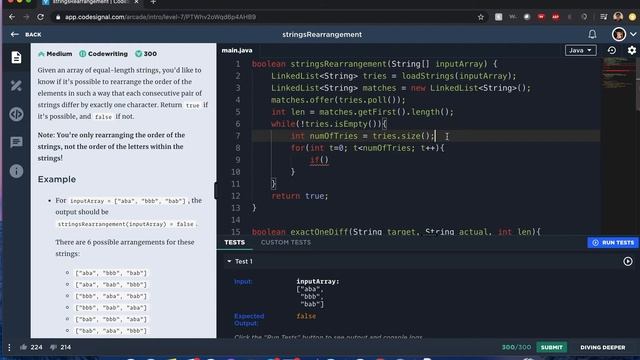640x360 pixels.
Task: Open a new browser tab
Action: tap(153, 2)
